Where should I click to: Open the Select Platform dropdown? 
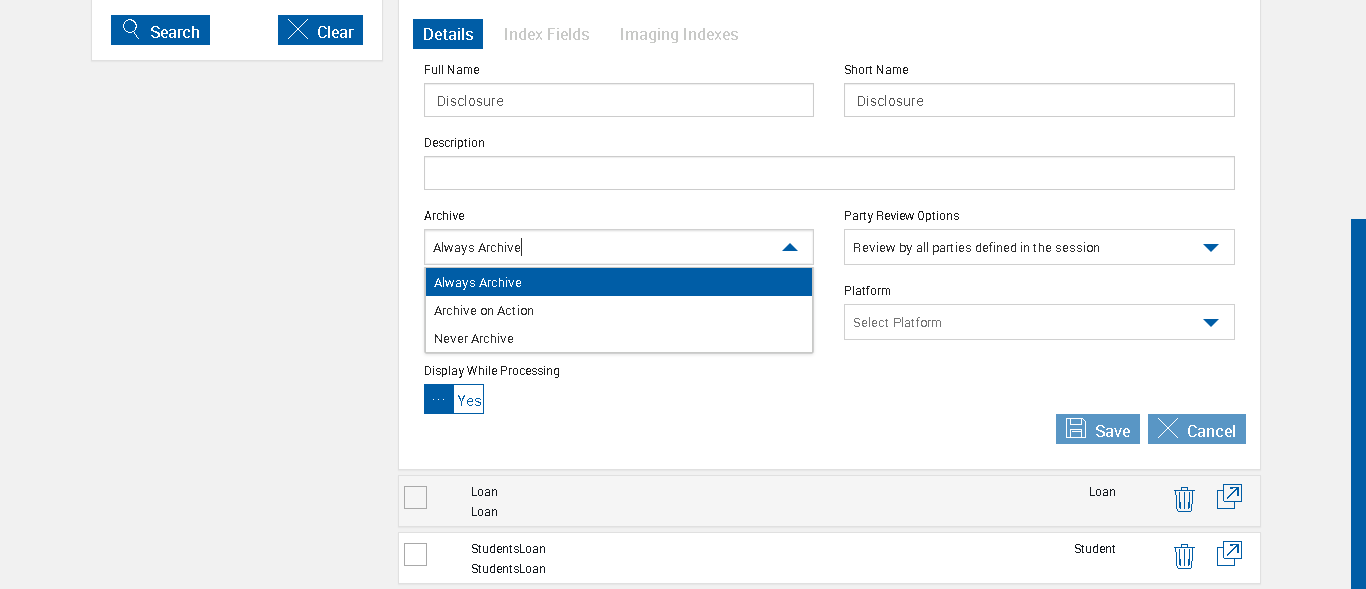[1210, 323]
